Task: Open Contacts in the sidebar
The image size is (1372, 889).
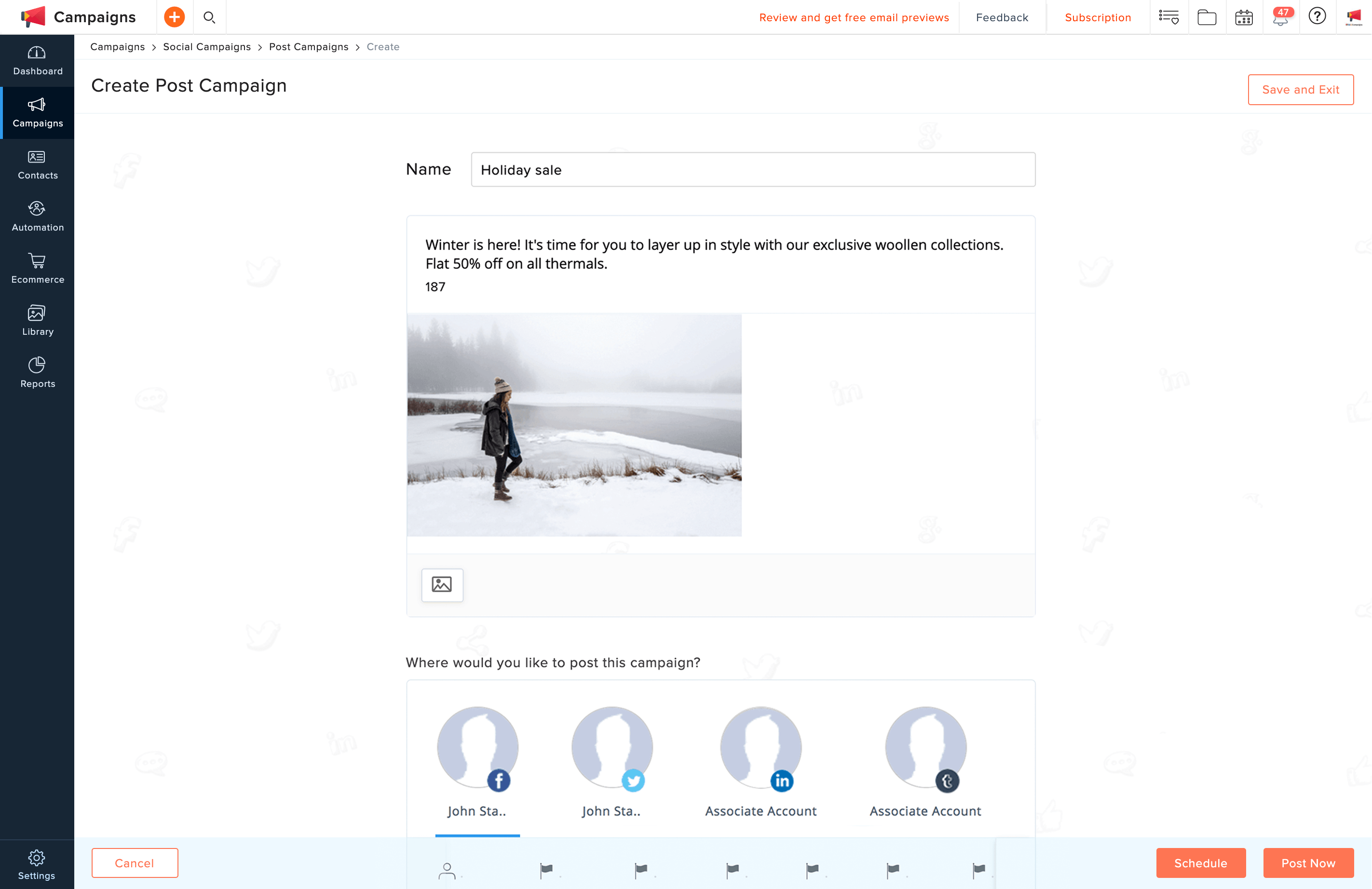Action: click(x=38, y=165)
